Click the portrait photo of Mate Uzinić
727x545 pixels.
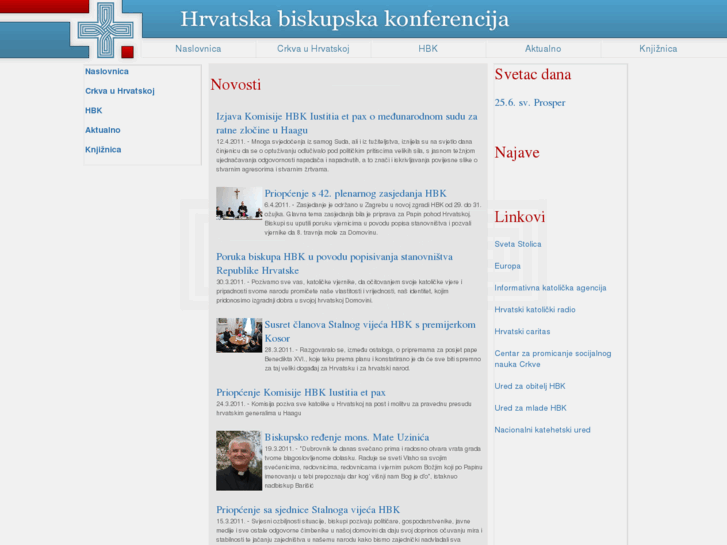click(x=239, y=461)
